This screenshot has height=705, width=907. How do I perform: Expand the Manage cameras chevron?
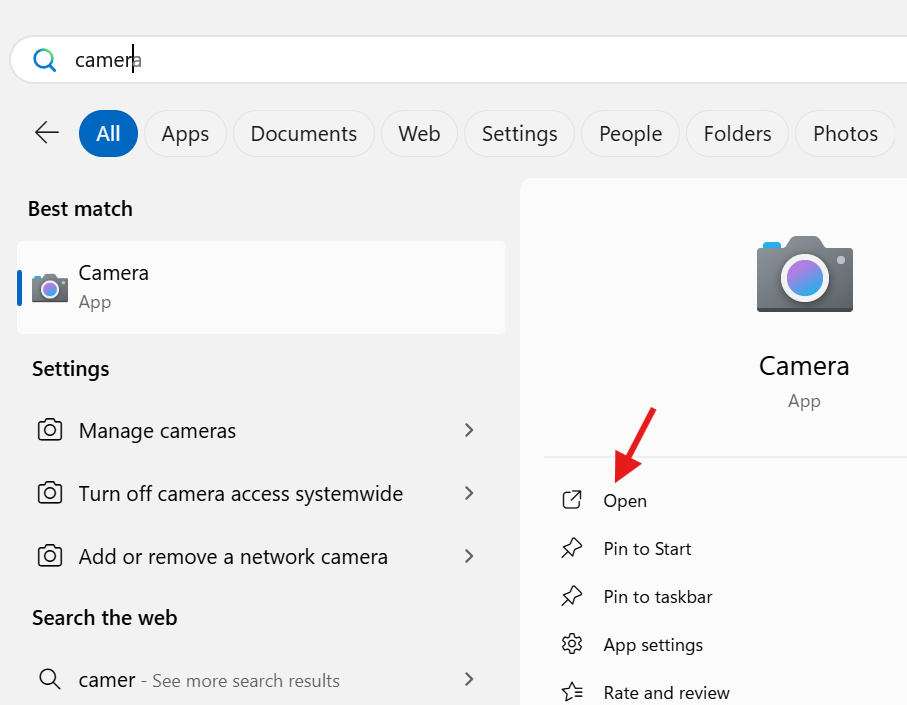pos(469,430)
